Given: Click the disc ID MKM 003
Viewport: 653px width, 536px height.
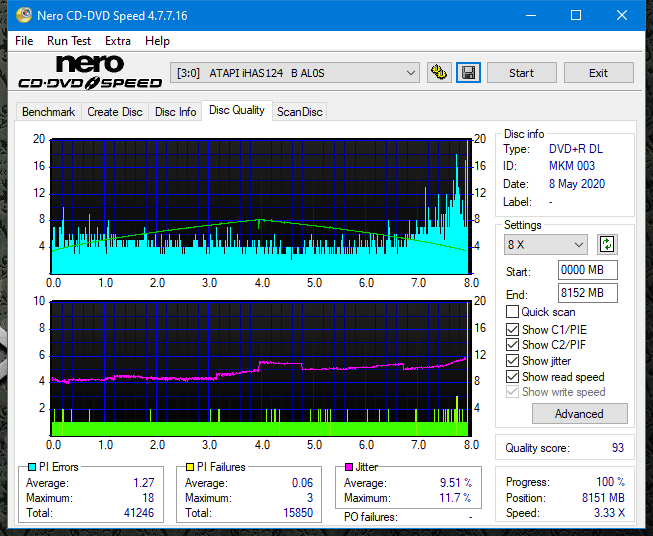Looking at the screenshot, I should click(x=572, y=166).
